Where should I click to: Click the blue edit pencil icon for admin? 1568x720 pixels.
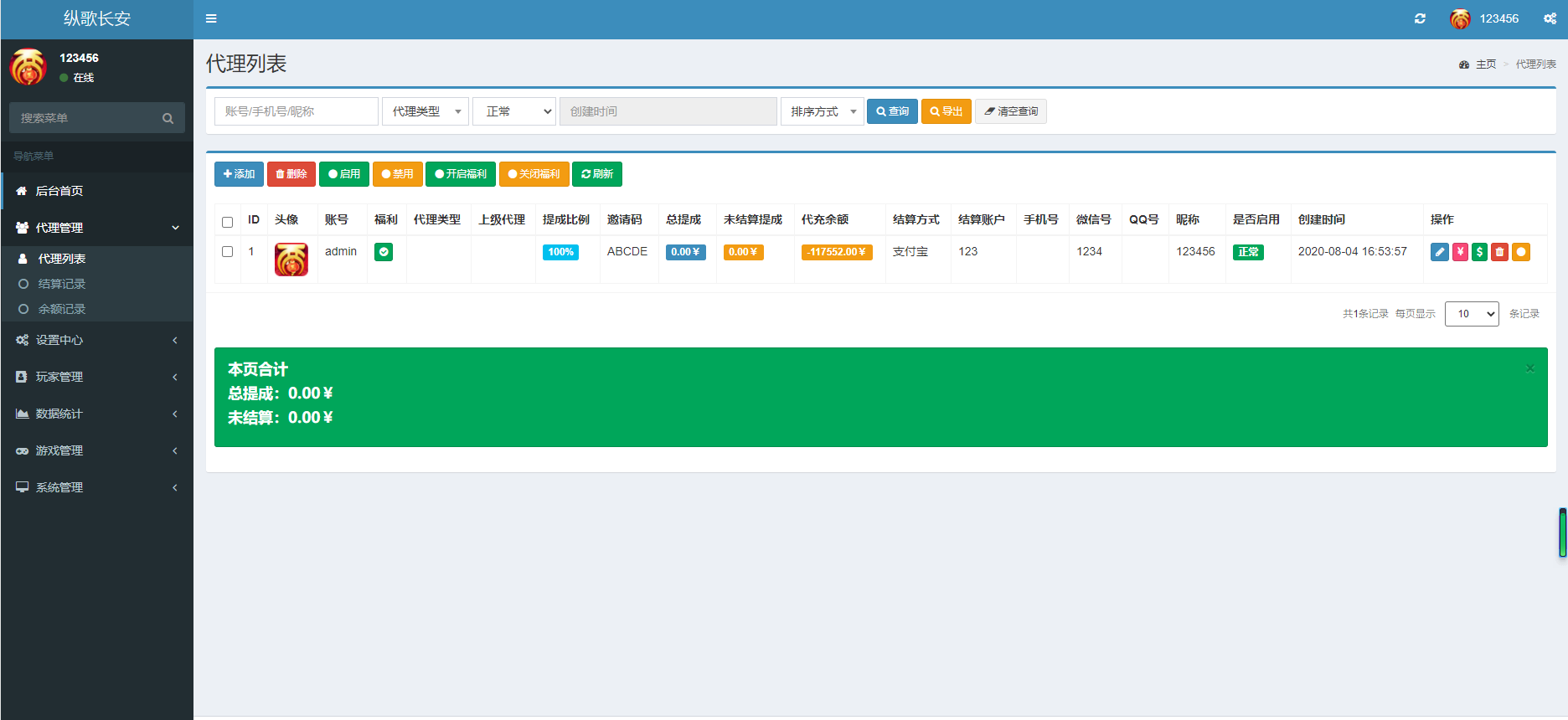tap(1440, 252)
